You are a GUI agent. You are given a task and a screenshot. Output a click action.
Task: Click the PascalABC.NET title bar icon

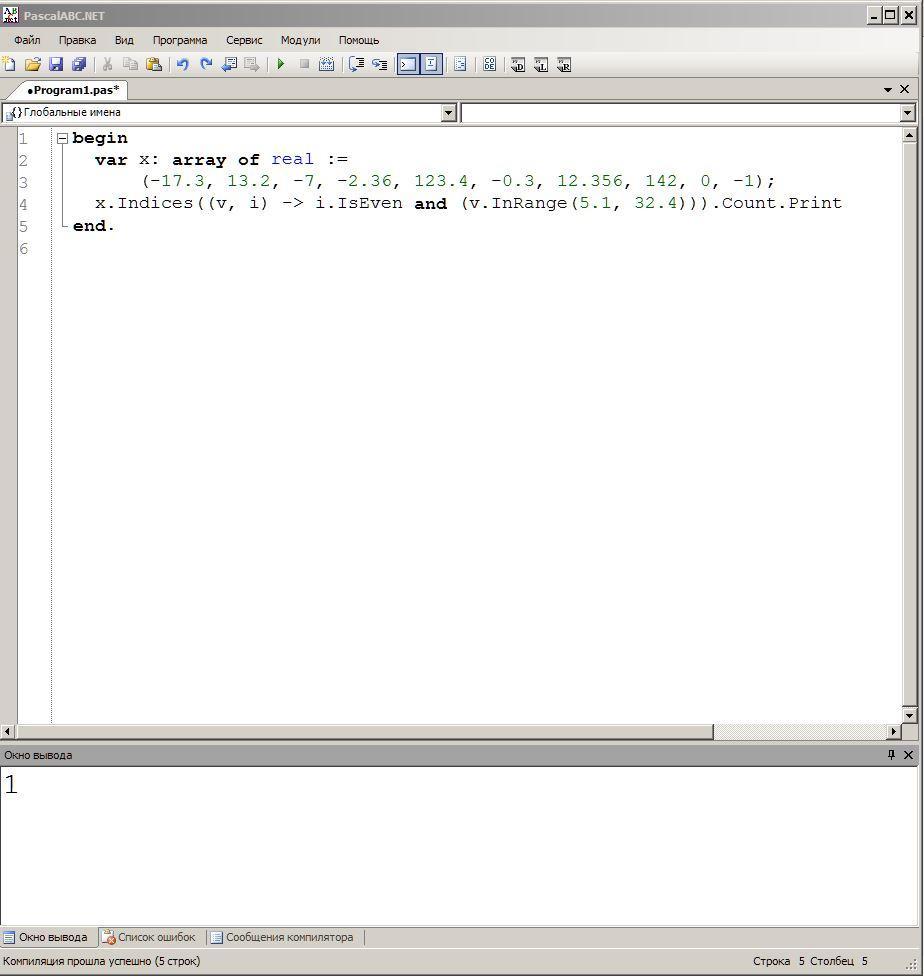click(x=11, y=14)
